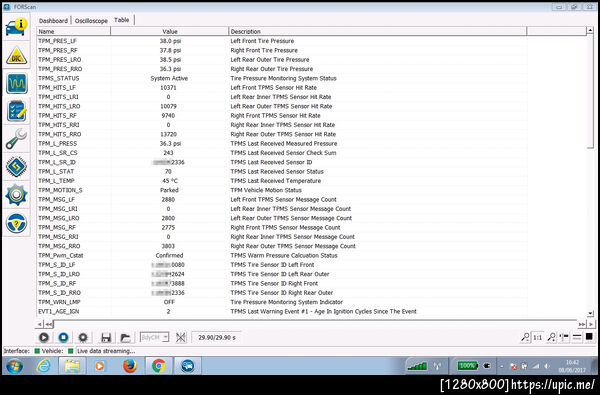The image size is (600, 395).
Task: Click the black square toolbar icon
Action: click(589, 337)
